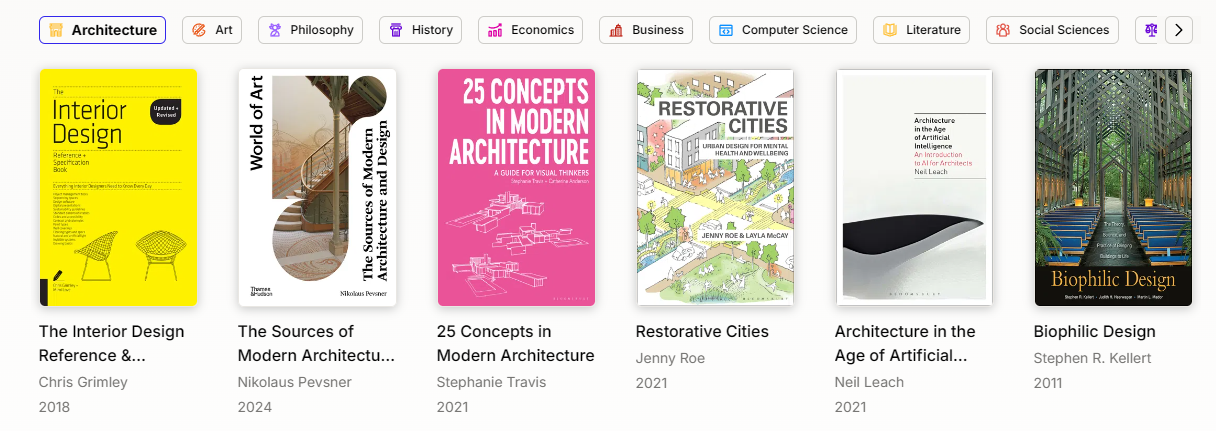Click the Economics chart icon
Image resolution: width=1216 pixels, height=431 pixels.
click(495, 30)
